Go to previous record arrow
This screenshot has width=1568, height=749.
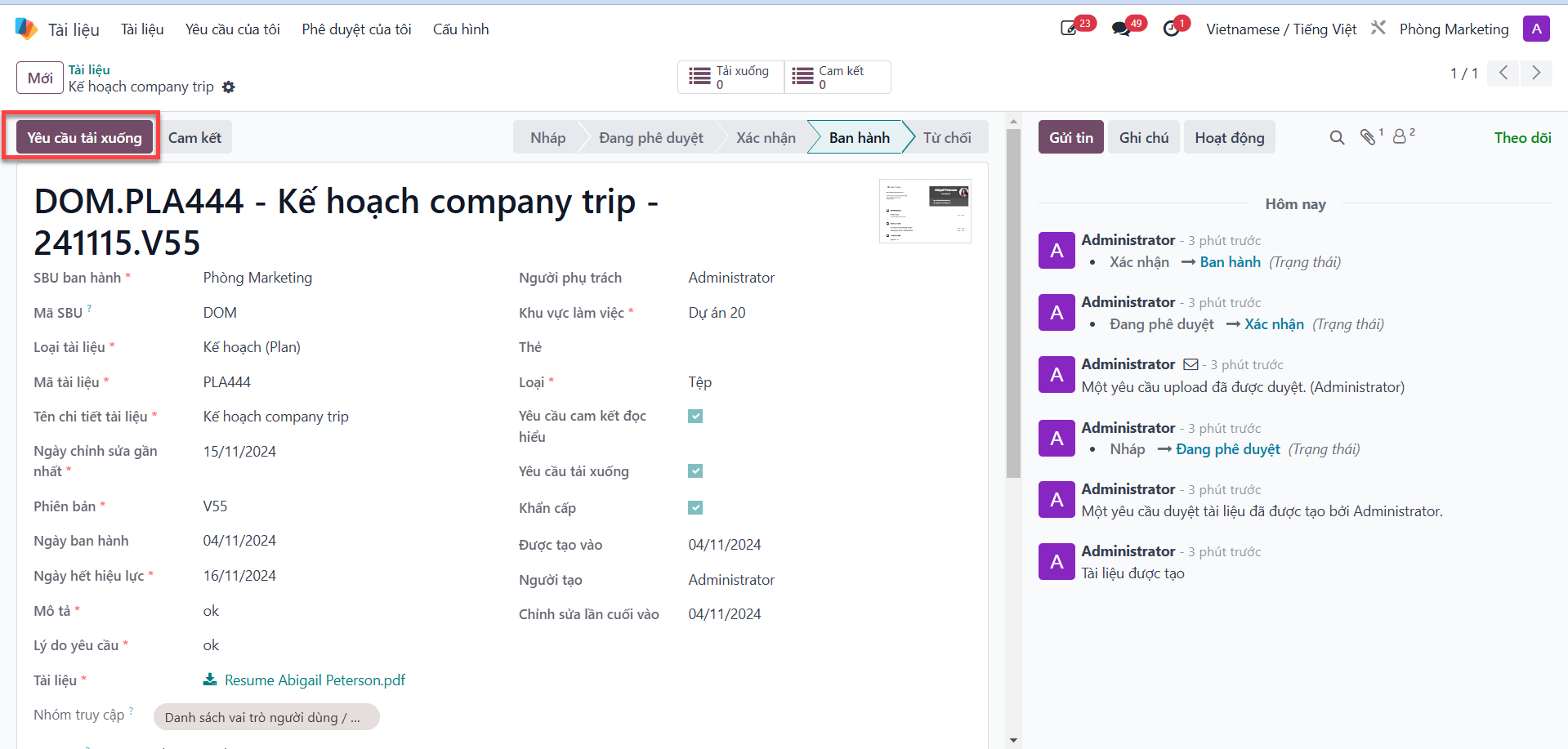point(1503,74)
